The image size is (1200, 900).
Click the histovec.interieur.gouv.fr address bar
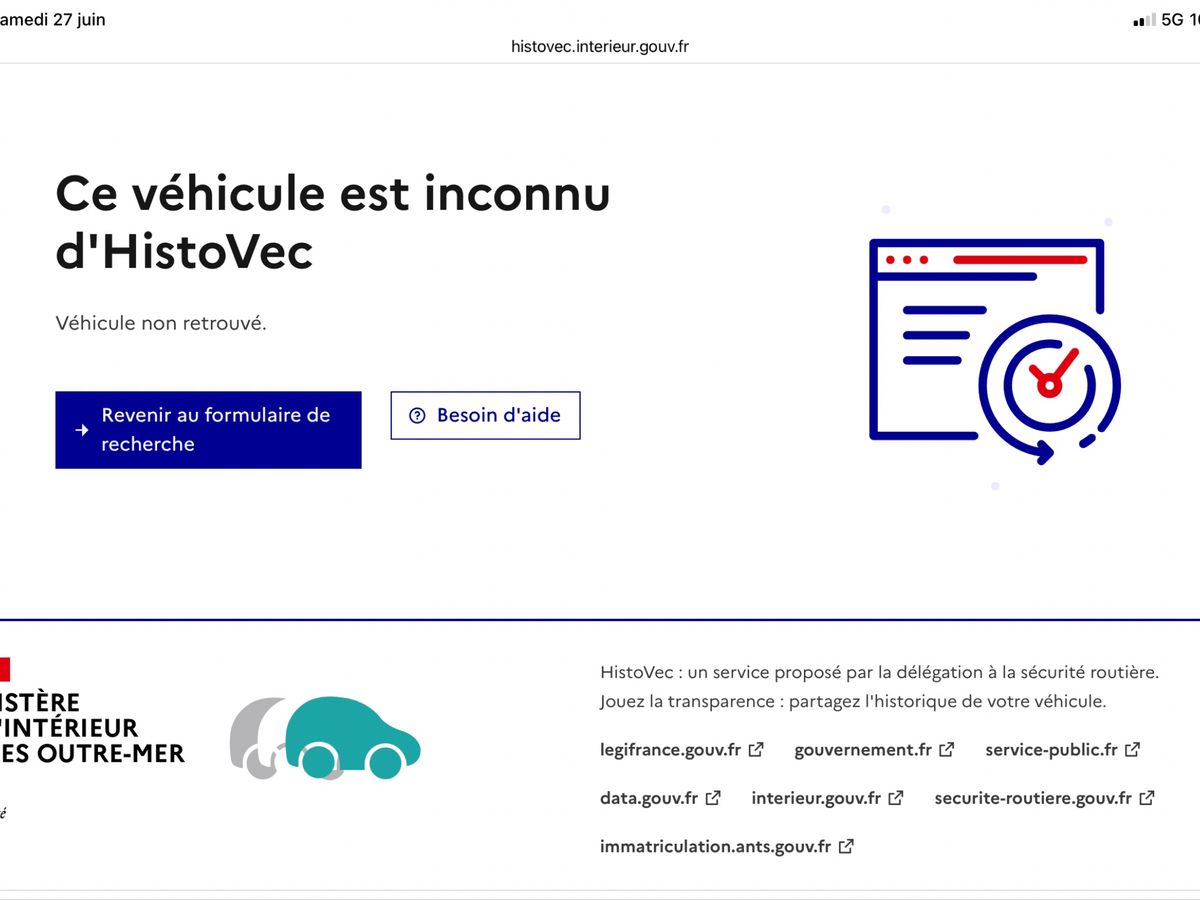pos(600,46)
